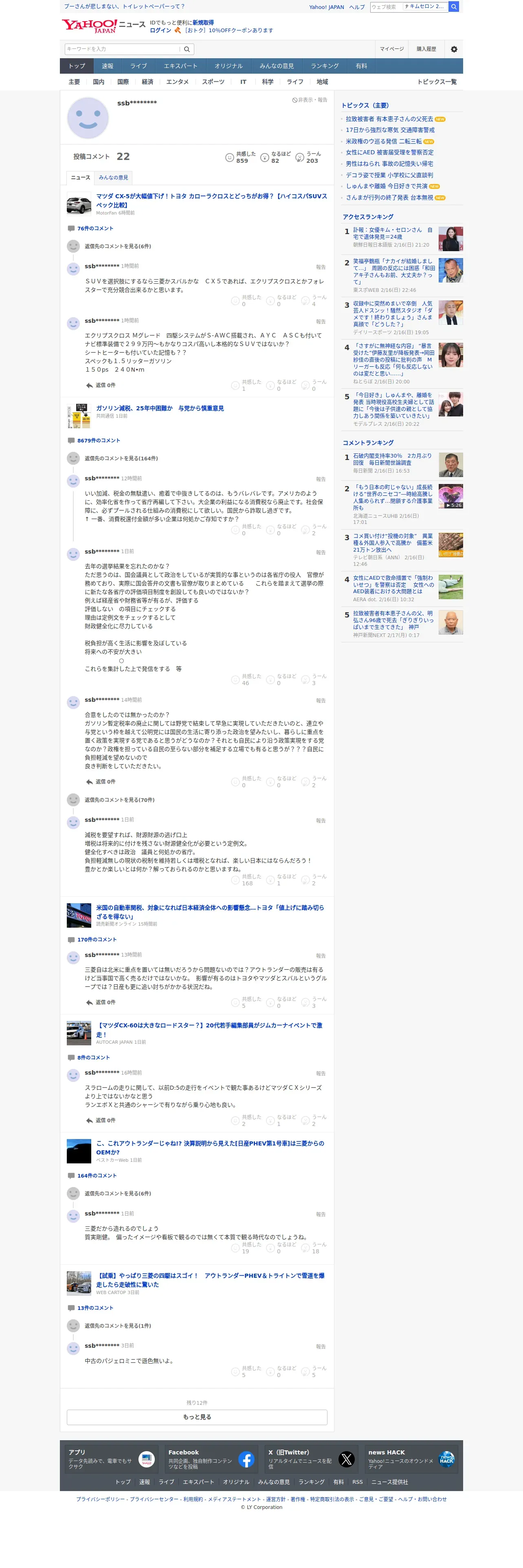The height and width of the screenshot is (1568, 523).
Task: Click the 共感した icon on the 去年の選挙結果 comment
Action: point(235,680)
